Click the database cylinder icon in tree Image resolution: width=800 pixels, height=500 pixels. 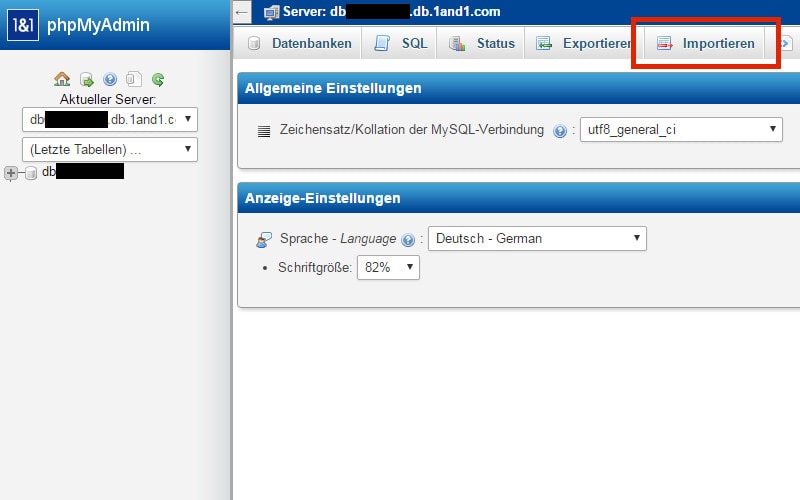click(x=31, y=173)
